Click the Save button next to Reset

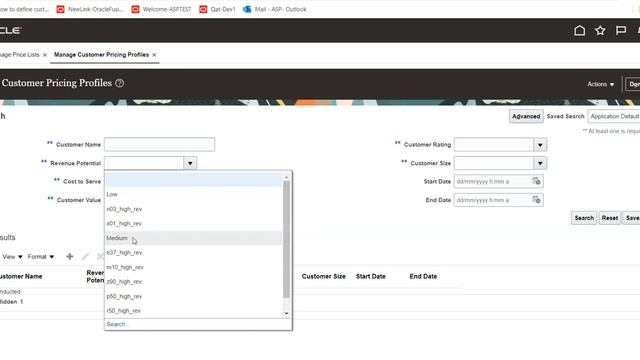point(632,218)
